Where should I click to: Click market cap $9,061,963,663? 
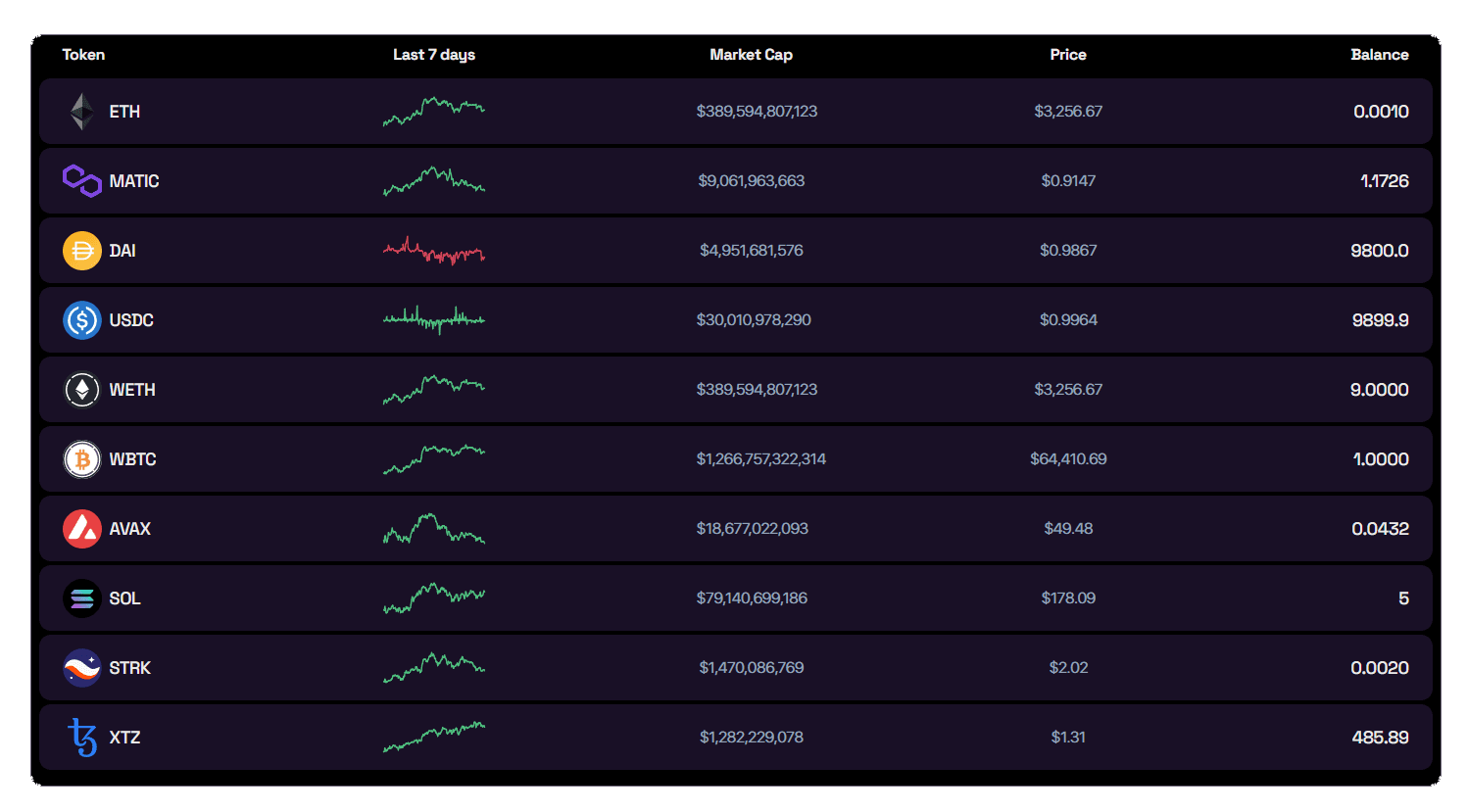click(752, 181)
